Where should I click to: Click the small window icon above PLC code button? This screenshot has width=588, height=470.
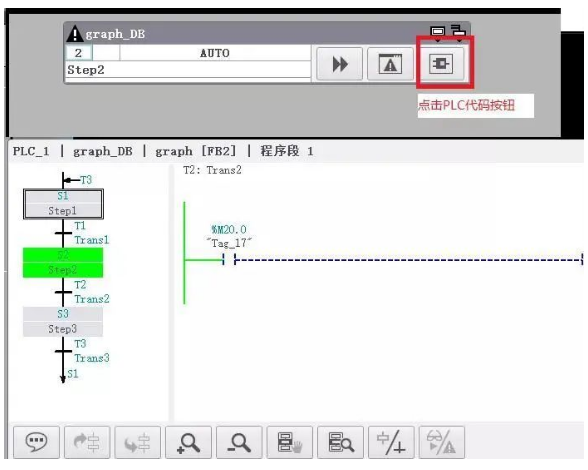438,32
